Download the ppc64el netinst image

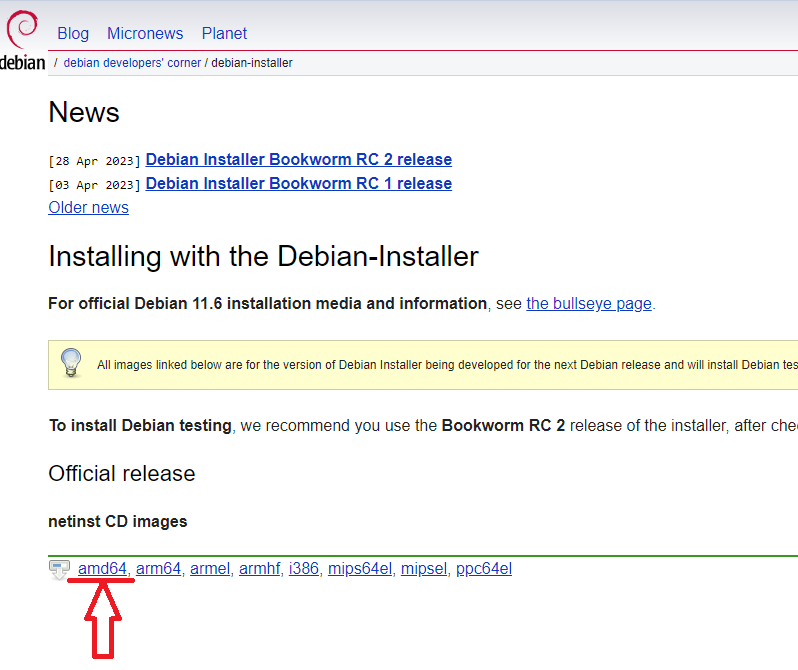tap(484, 569)
